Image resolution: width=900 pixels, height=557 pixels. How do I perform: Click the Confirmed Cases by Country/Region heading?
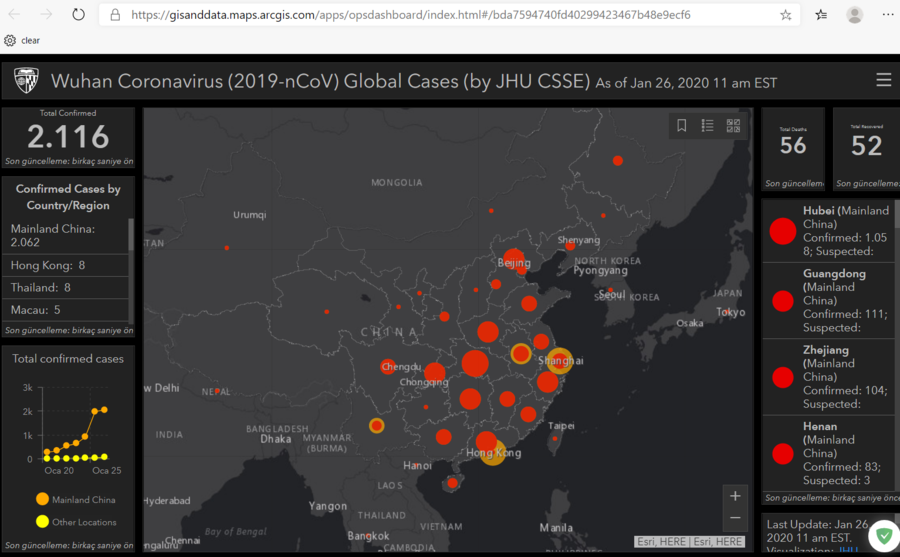[68, 197]
